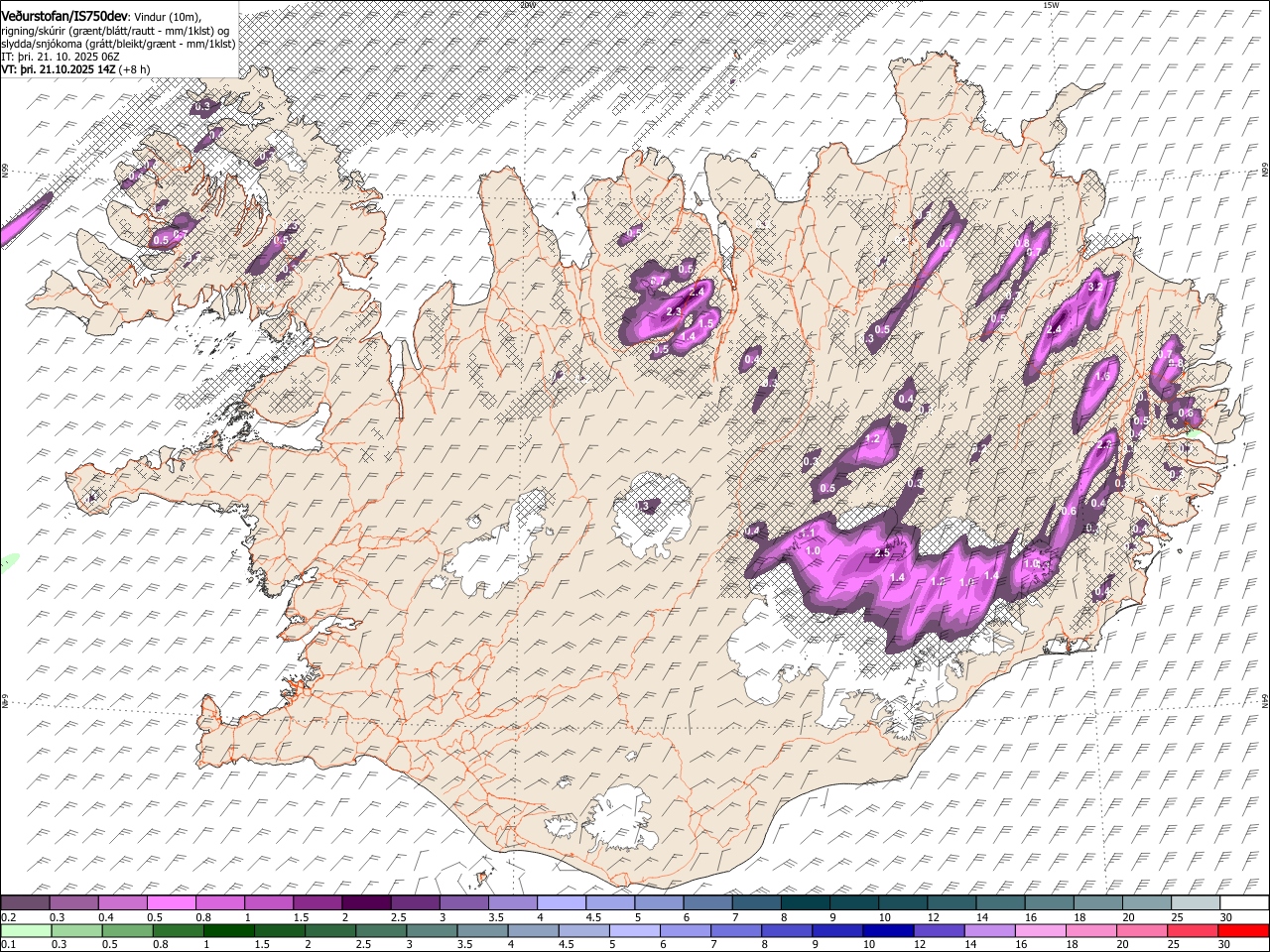The width and height of the screenshot is (1270, 952).
Task: Click the bright pink snow swatch from 0.5 to 0.8
Action: coord(171,902)
